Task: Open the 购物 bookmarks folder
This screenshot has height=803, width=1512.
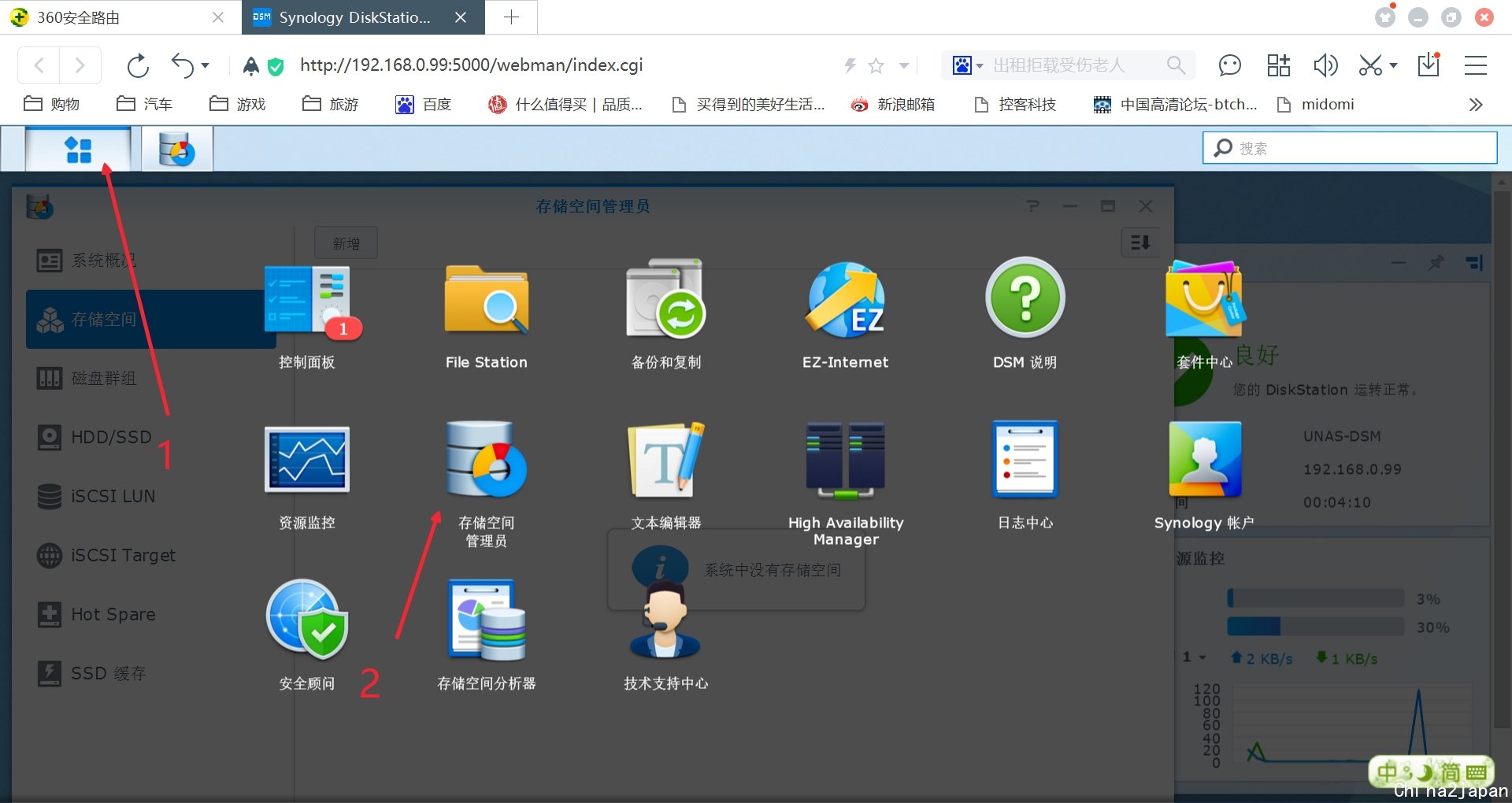Action: click(x=52, y=104)
